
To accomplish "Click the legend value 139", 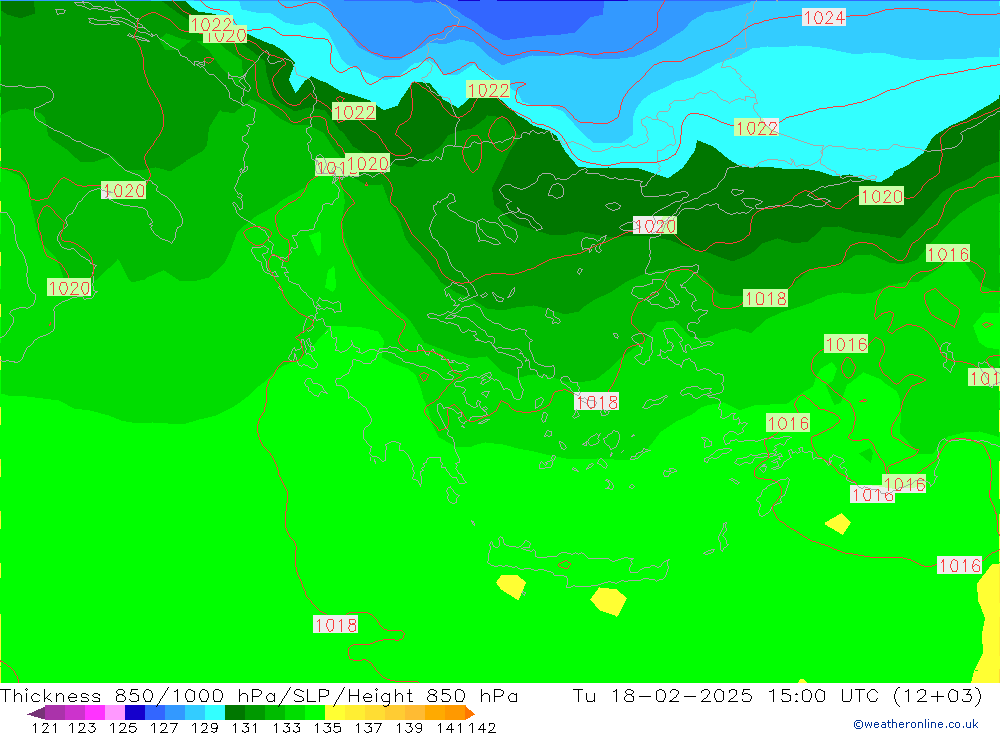I will coord(409,727).
